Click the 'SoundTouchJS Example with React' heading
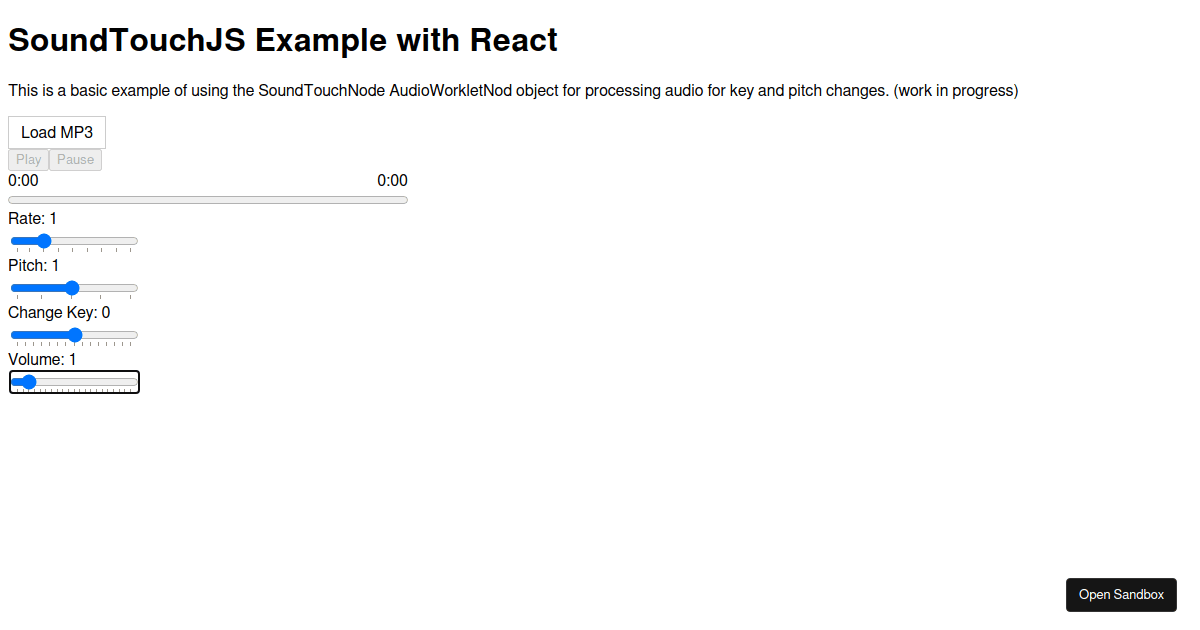This screenshot has height=630, width=1200. point(282,40)
